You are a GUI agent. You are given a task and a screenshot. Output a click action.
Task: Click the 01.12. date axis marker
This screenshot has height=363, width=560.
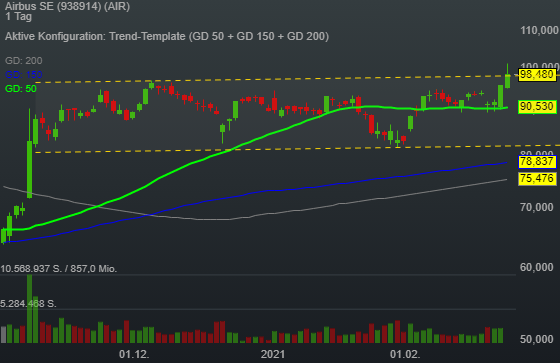tap(134, 354)
